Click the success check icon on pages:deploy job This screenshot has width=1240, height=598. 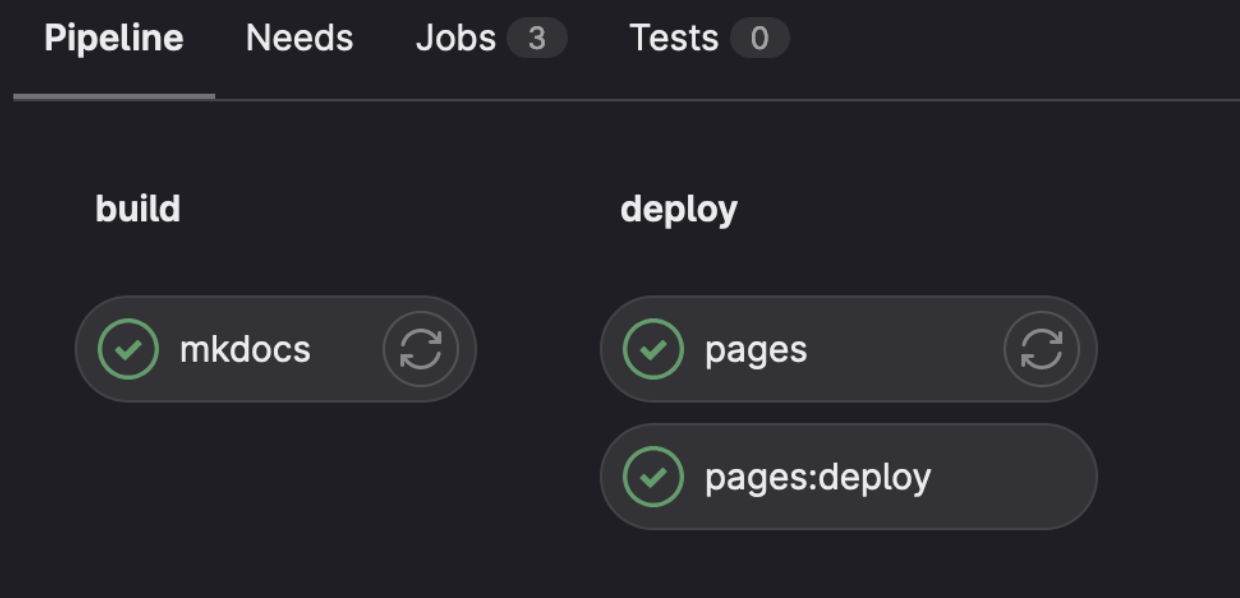pos(655,476)
